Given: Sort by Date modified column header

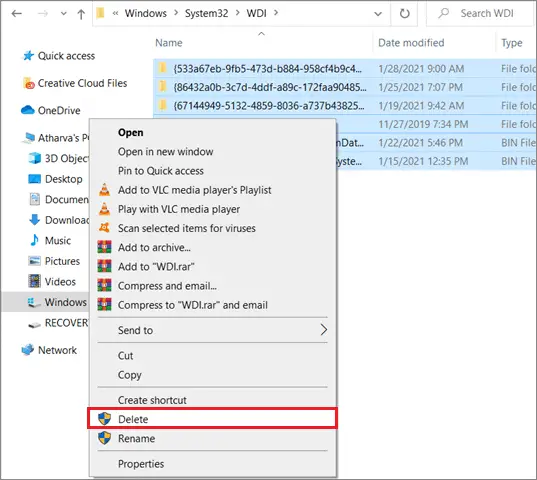Looking at the screenshot, I should point(411,43).
